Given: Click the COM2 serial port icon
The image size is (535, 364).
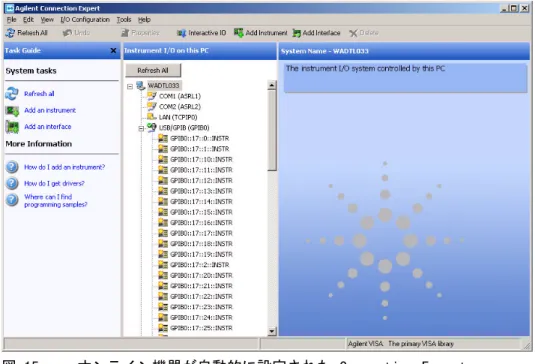Looking at the screenshot, I should (151, 106).
